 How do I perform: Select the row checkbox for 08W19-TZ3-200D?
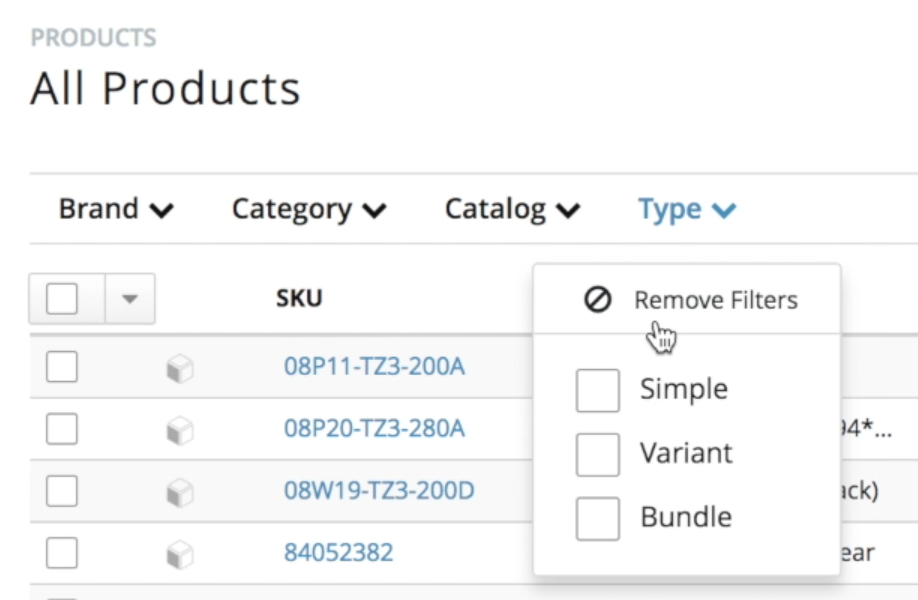[x=61, y=491]
